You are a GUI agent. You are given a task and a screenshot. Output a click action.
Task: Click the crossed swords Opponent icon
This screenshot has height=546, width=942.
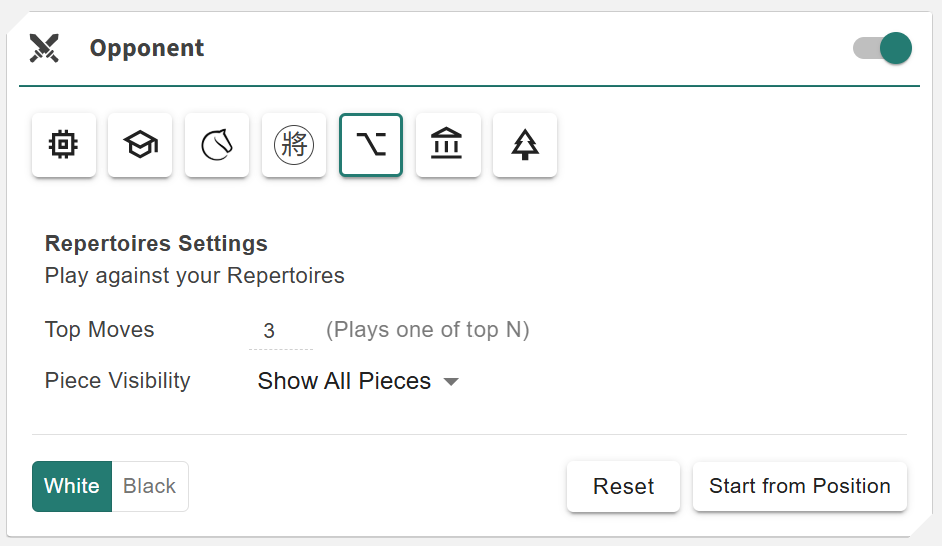(x=44, y=48)
